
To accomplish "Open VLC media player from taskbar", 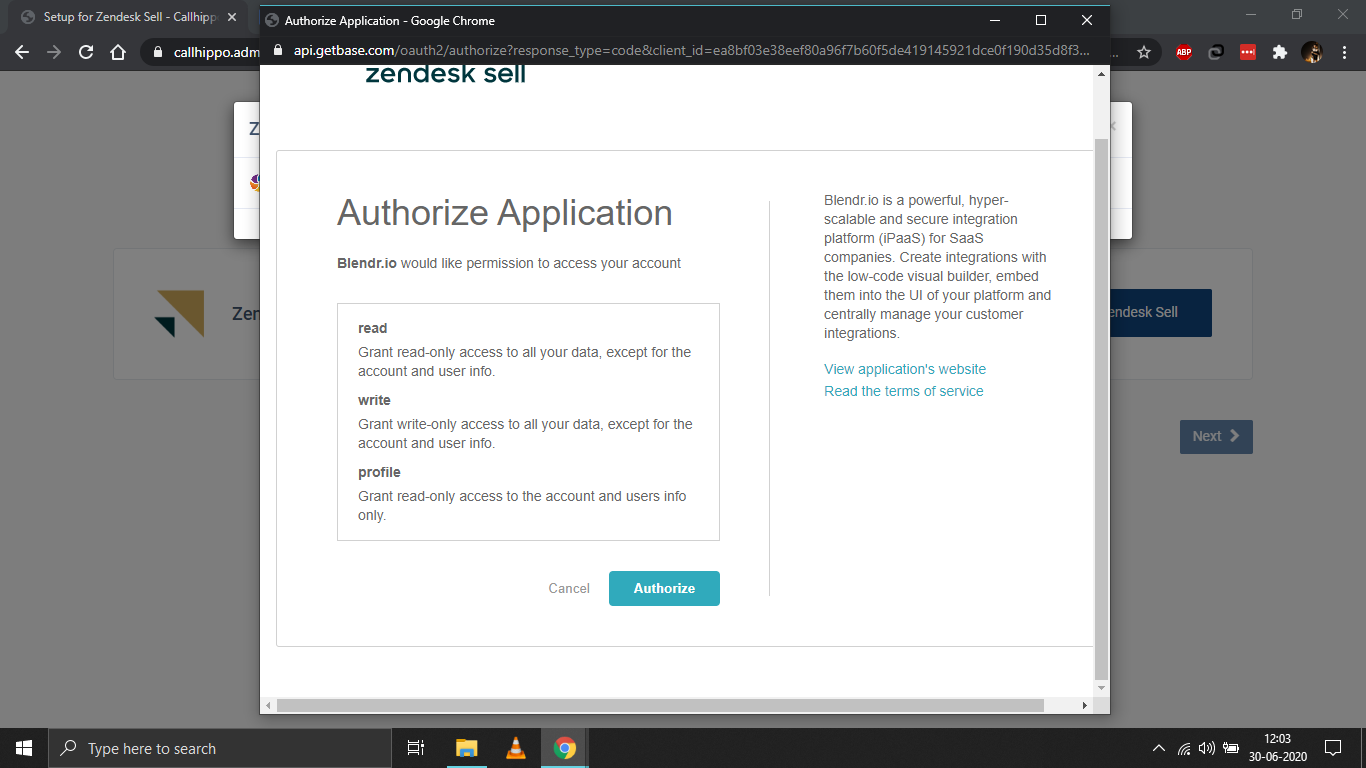I will 516,748.
